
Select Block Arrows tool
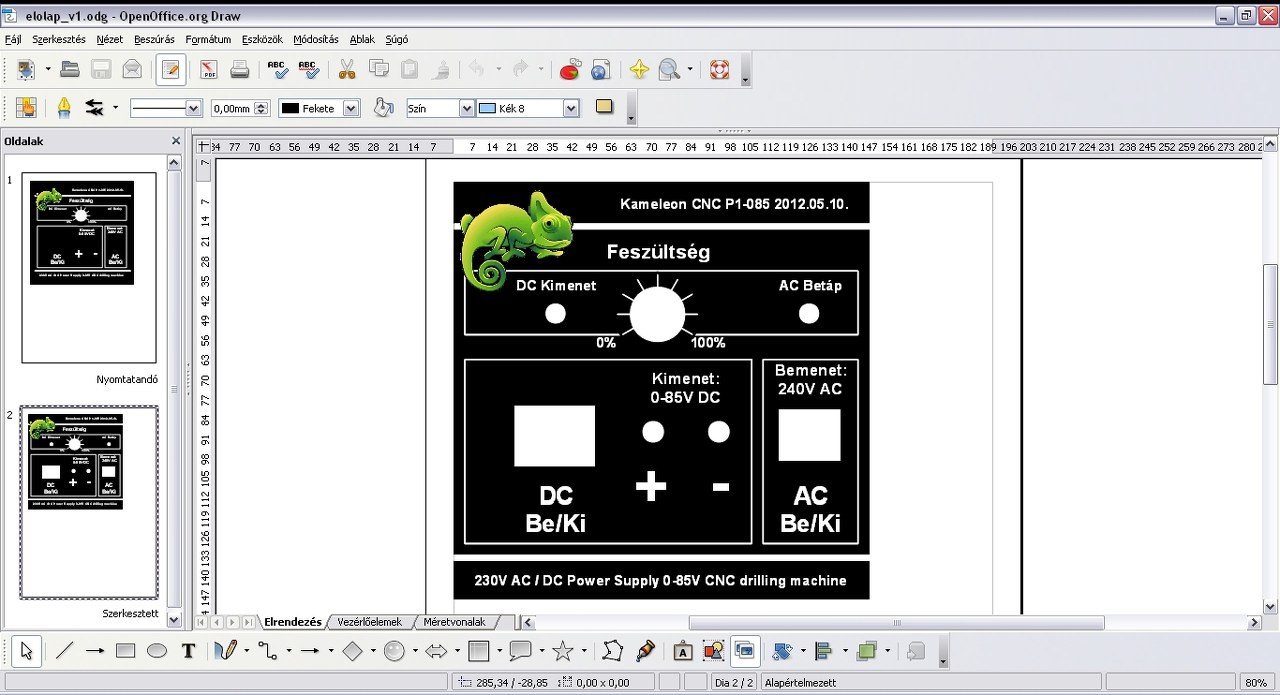pyautogui.click(x=436, y=651)
